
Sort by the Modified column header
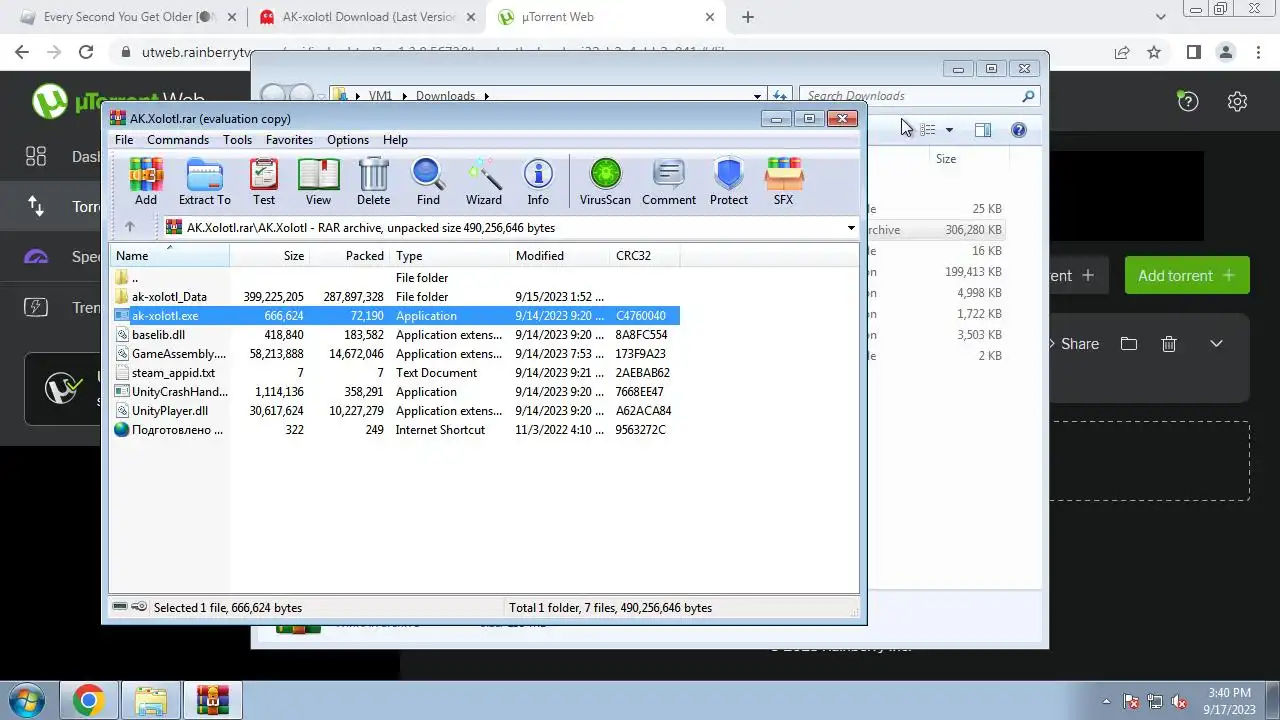pyautogui.click(x=559, y=256)
